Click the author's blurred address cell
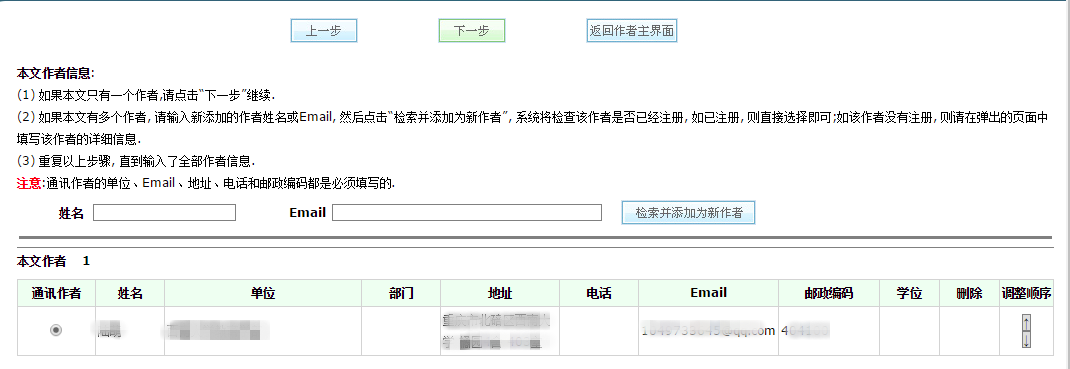The height and width of the screenshot is (369, 1070). [500, 331]
